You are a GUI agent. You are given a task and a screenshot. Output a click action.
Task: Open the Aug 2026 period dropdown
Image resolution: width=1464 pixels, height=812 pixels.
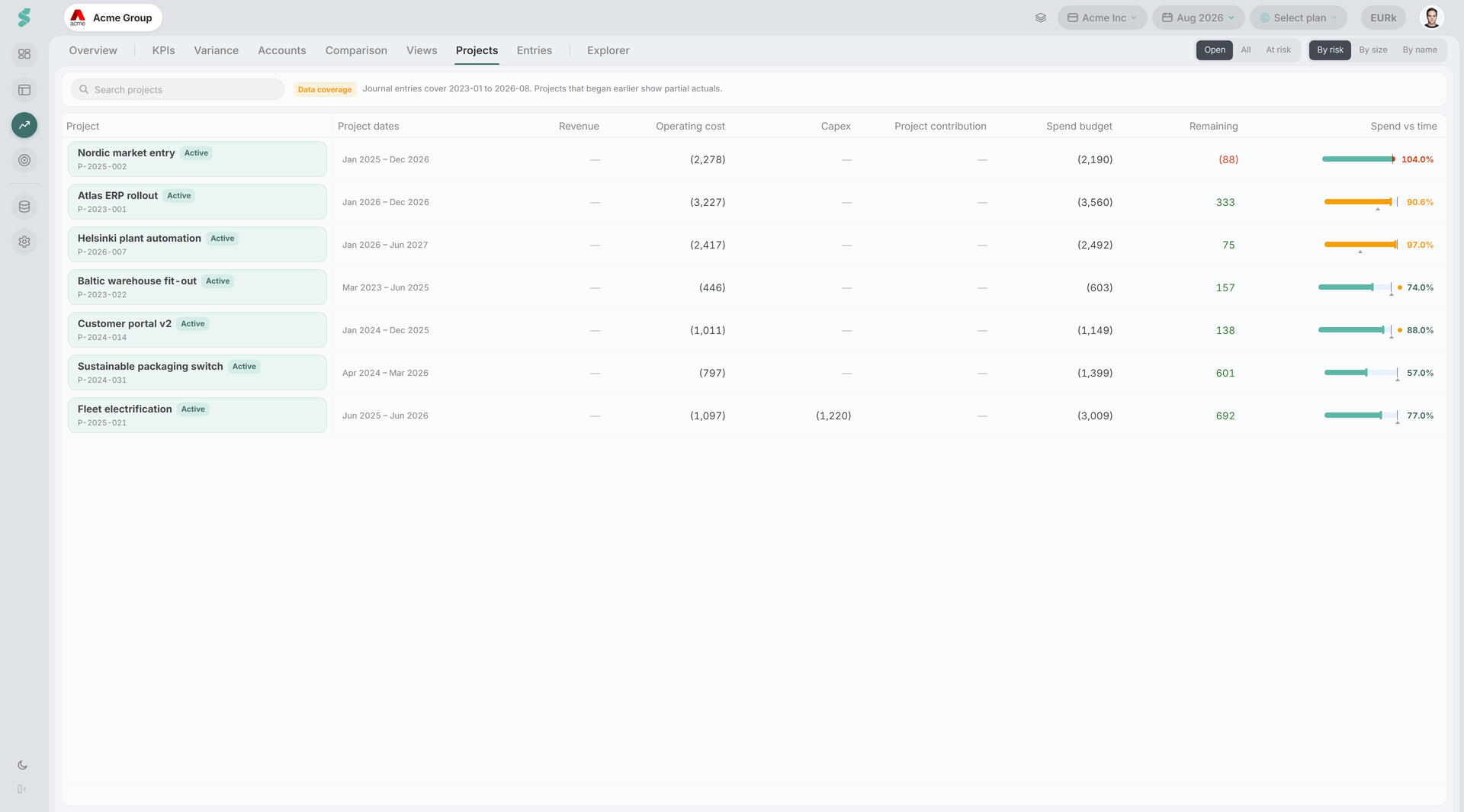tap(1198, 18)
